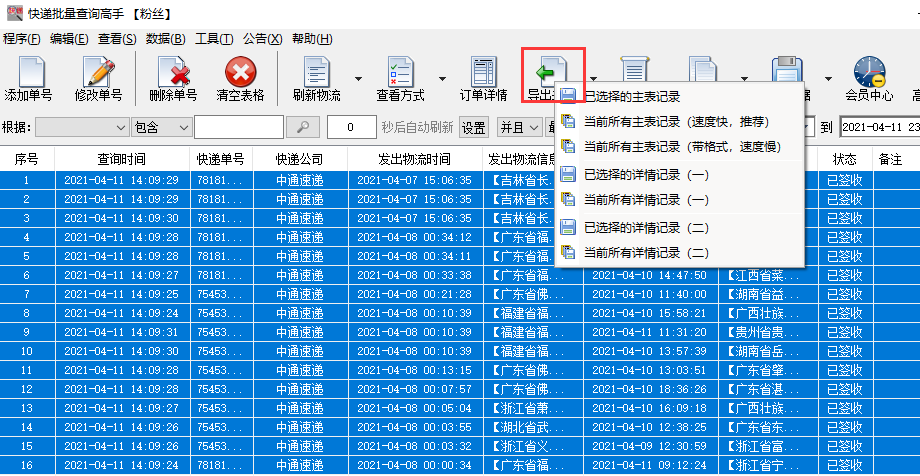
Task: Sort by the 快递单号 column header
Action: [x=221, y=158]
